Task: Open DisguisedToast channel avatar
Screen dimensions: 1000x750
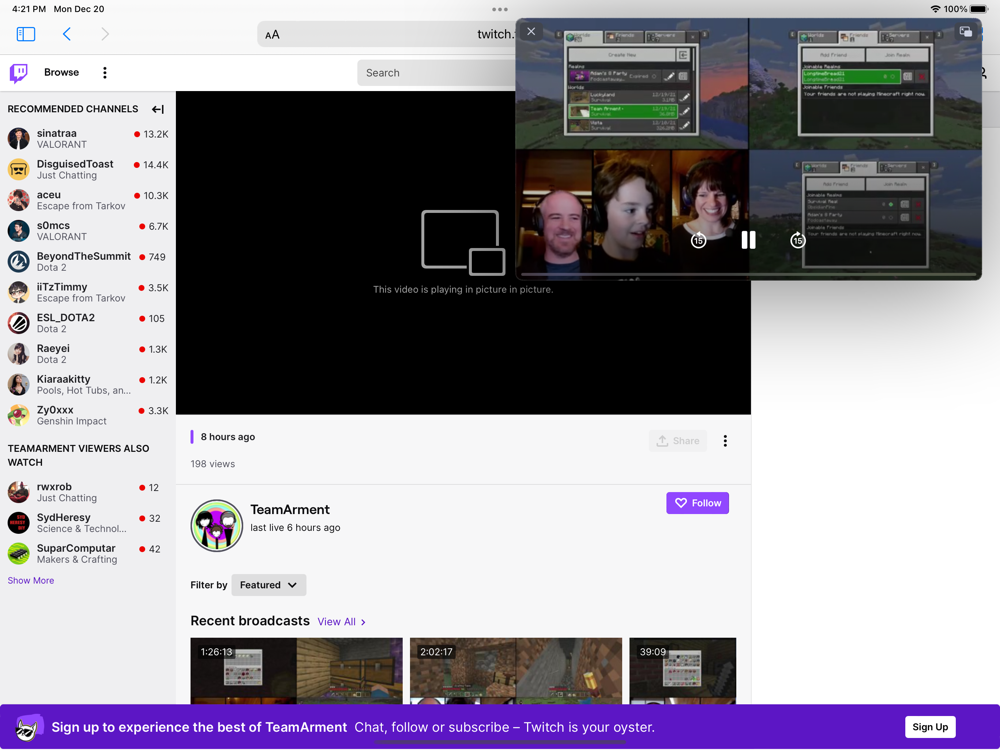Action: click(18, 169)
